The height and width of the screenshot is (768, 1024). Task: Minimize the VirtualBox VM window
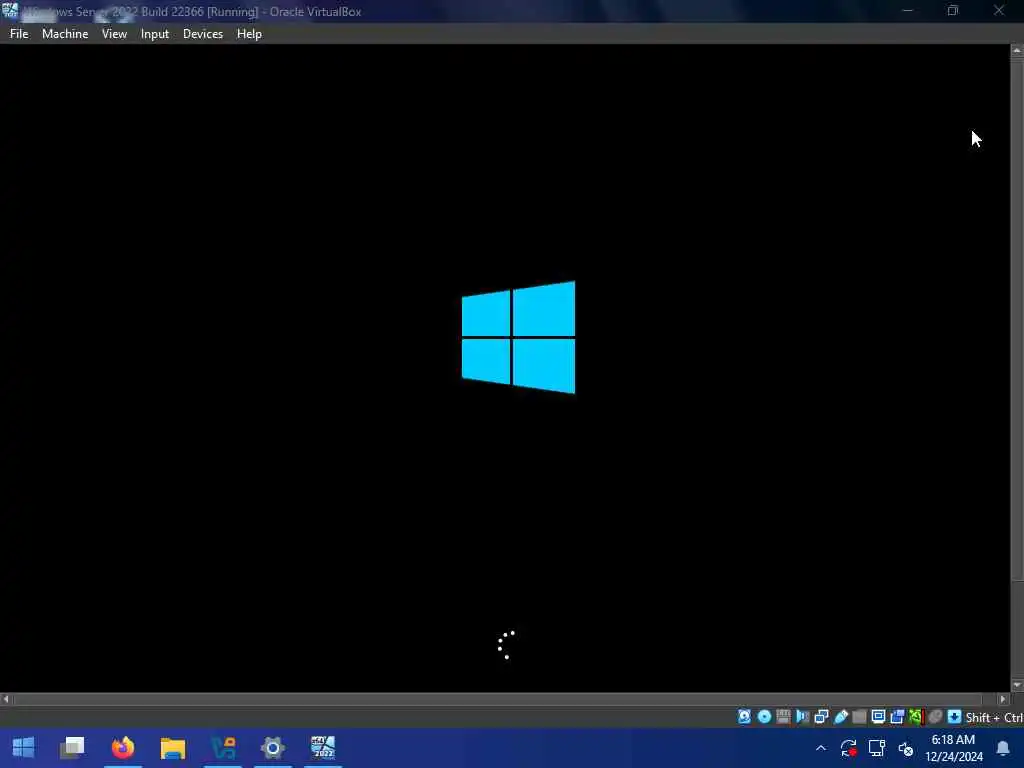point(907,11)
